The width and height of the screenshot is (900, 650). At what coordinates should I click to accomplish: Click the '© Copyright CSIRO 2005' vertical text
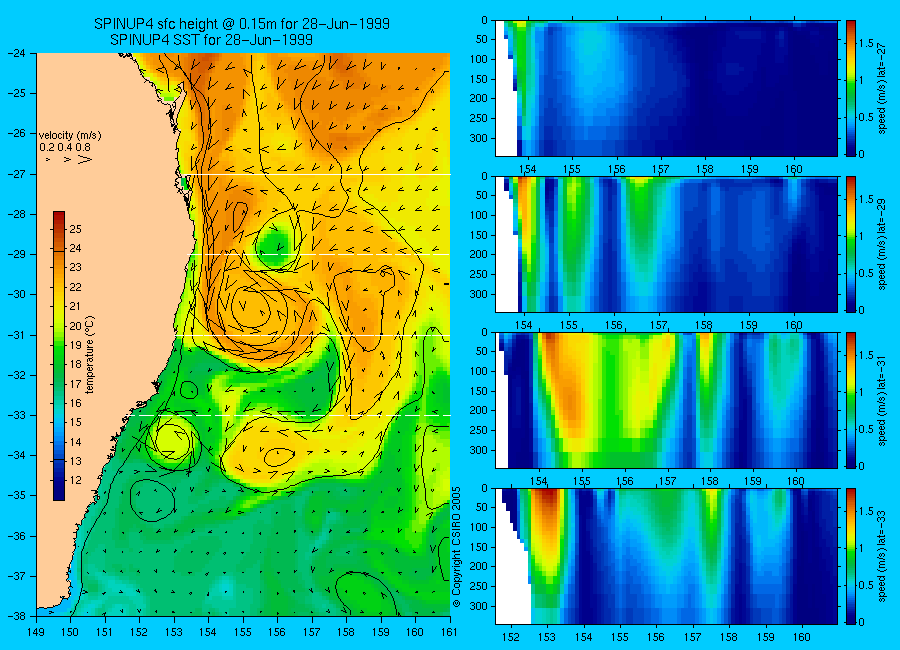457,547
